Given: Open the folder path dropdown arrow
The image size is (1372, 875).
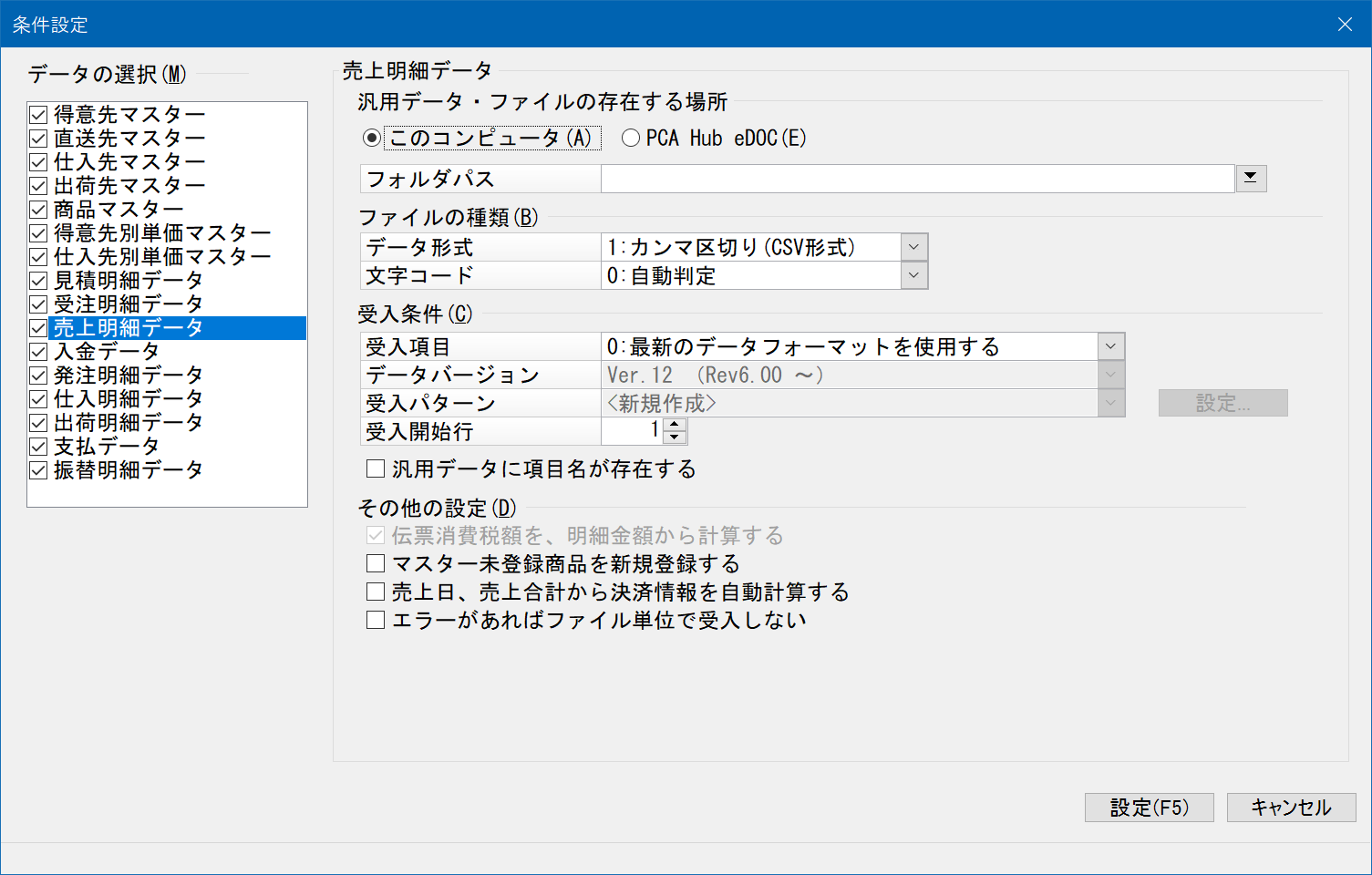Looking at the screenshot, I should (1251, 179).
